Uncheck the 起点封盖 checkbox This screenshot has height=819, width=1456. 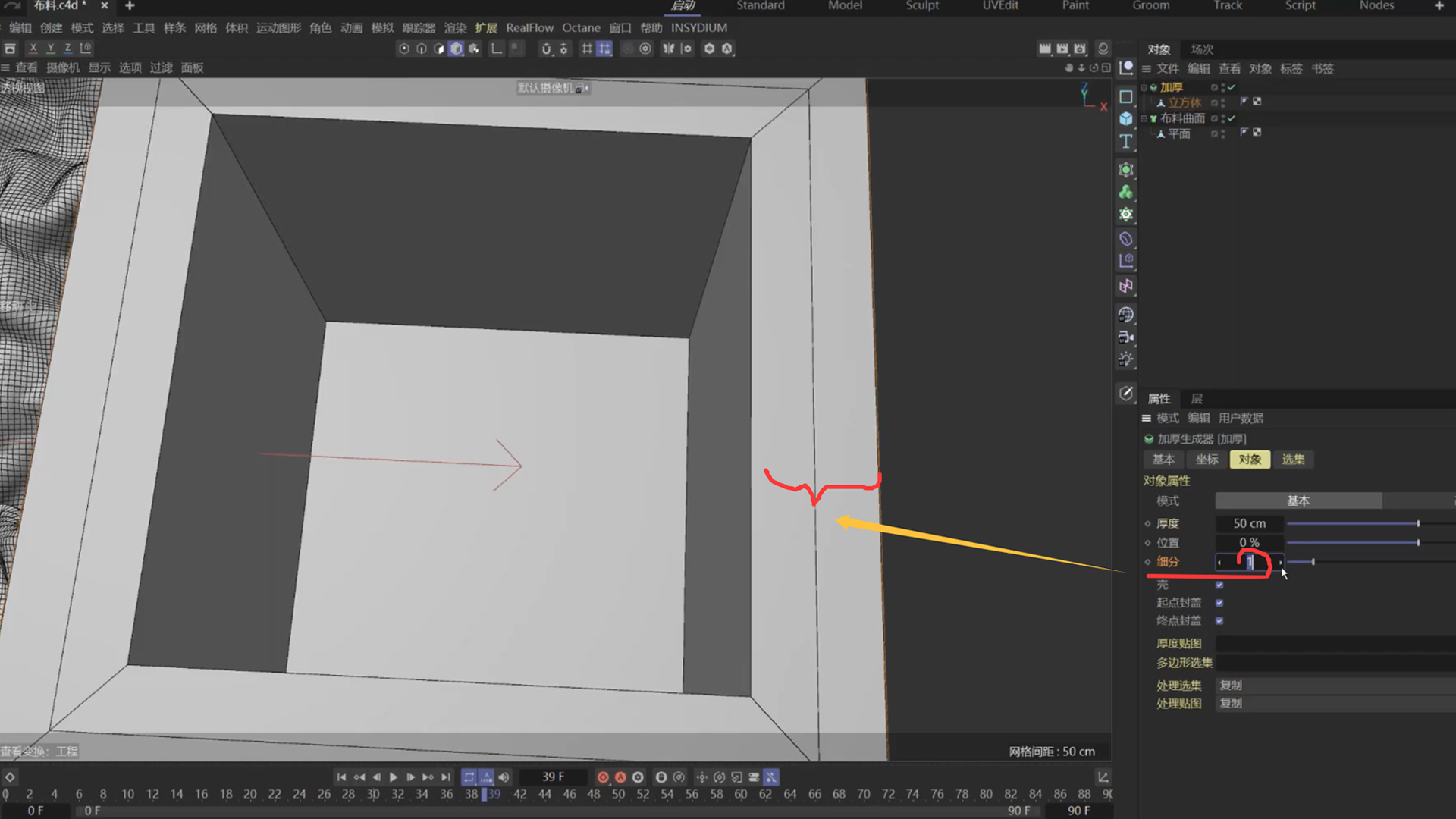click(1219, 603)
